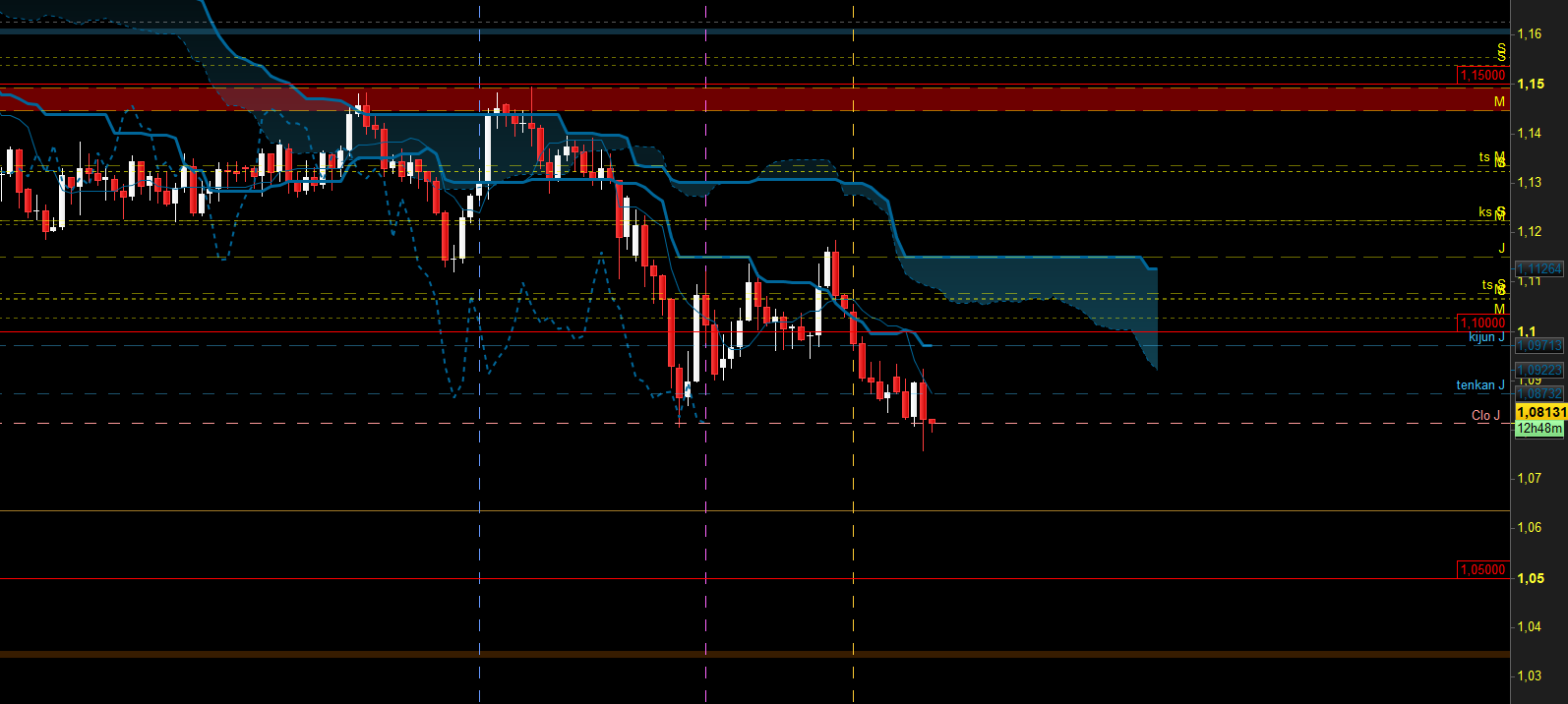Click the 1,14 axis price label
1568x704 pixels.
coord(1530,133)
